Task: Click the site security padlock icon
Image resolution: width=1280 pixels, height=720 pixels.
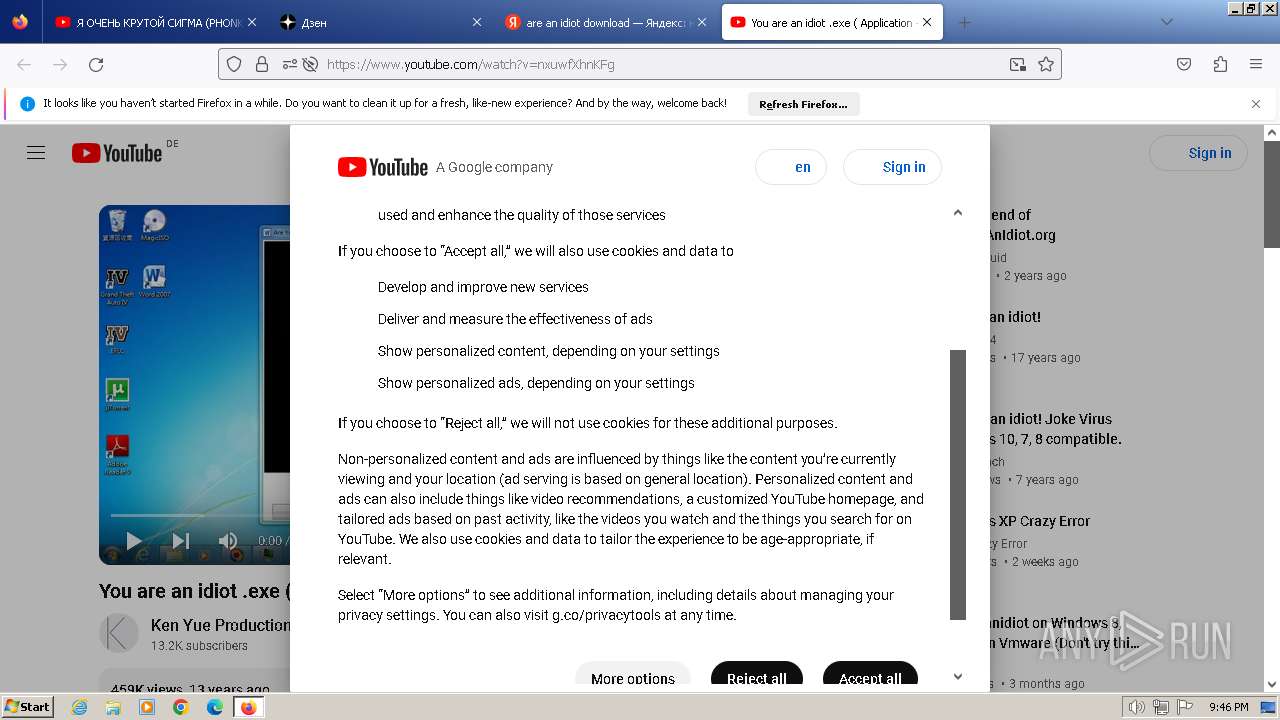Action: [x=262, y=64]
